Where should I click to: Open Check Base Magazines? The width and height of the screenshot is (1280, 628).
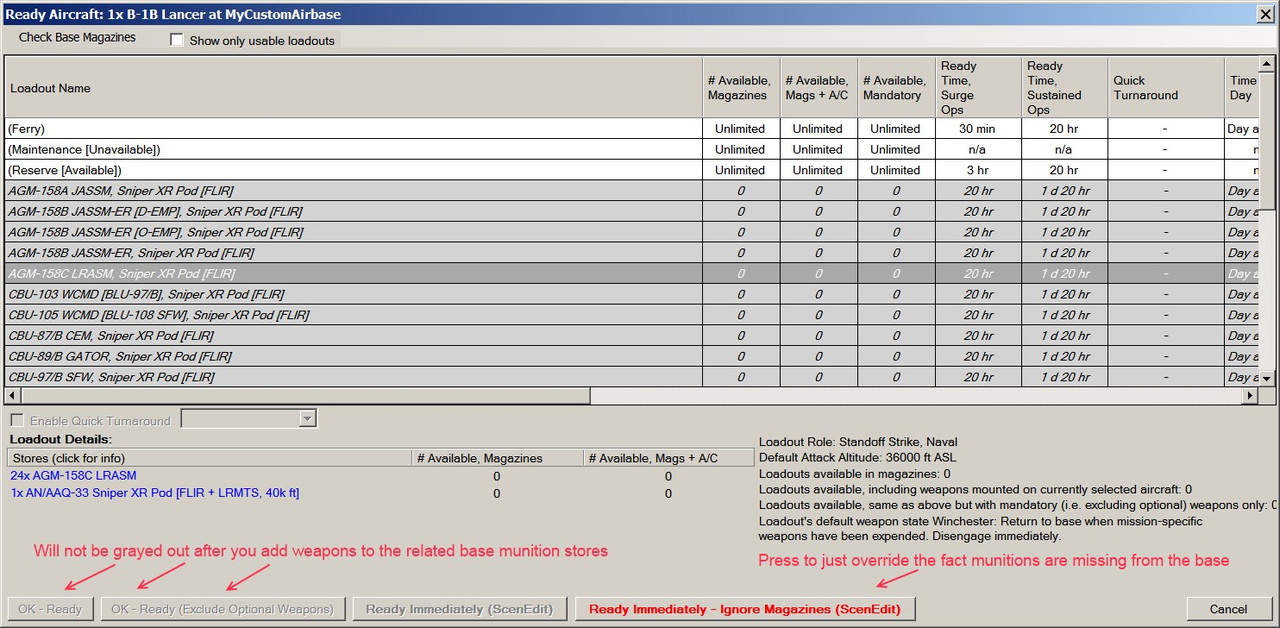tap(77, 37)
